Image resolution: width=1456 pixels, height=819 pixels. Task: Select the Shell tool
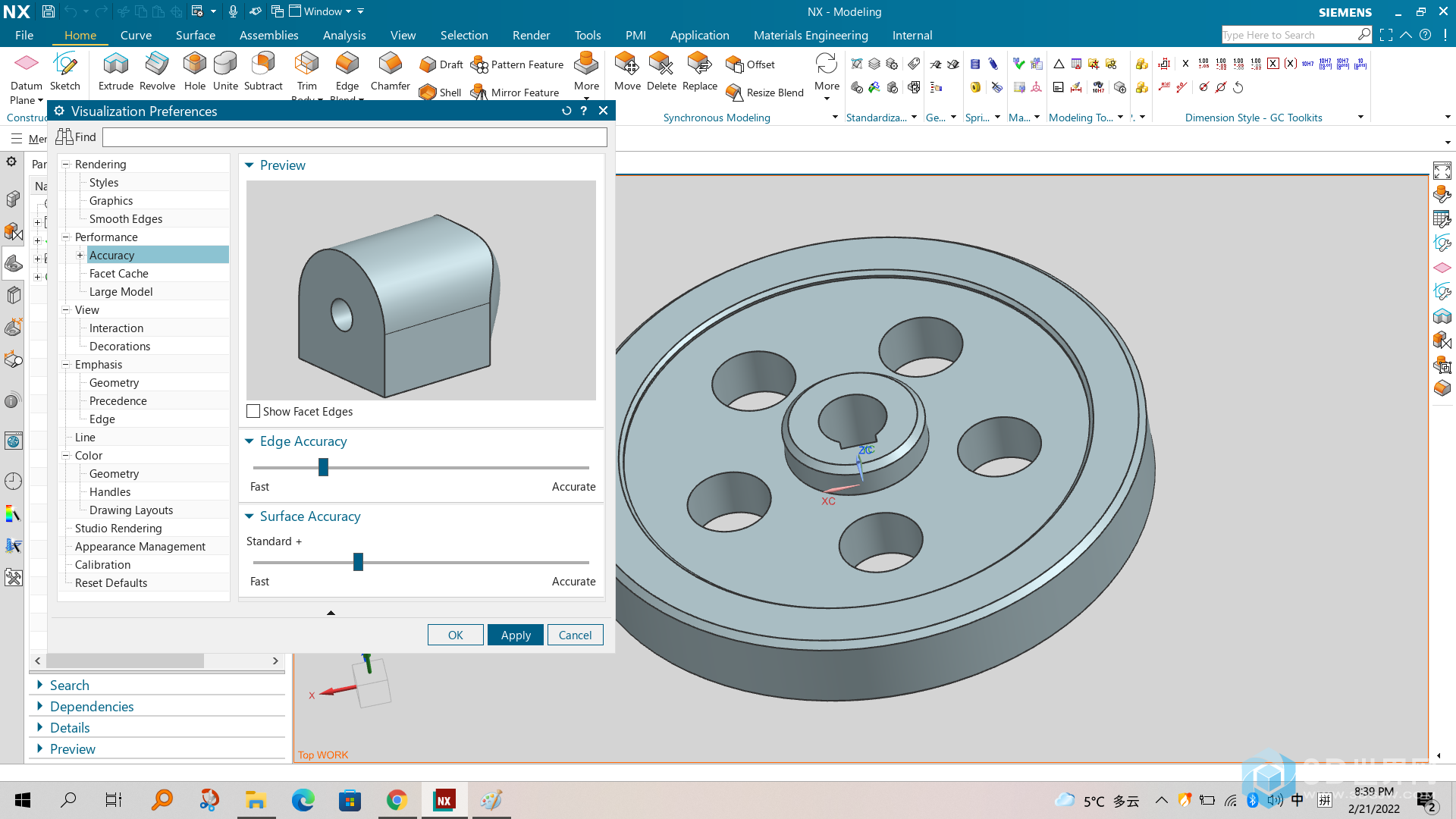click(x=441, y=93)
